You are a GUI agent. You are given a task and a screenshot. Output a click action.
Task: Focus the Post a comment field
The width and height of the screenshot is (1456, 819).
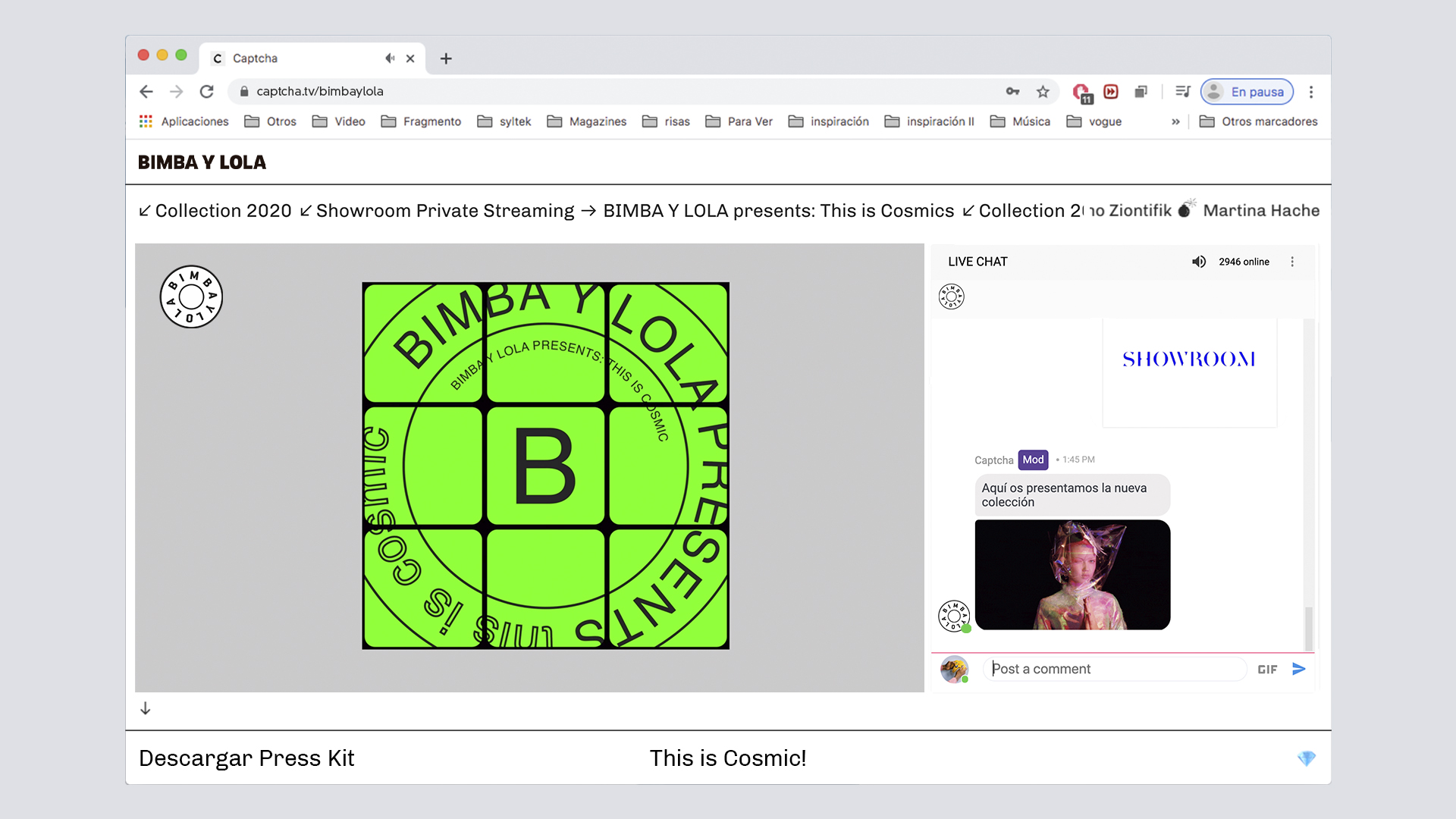tap(1115, 669)
